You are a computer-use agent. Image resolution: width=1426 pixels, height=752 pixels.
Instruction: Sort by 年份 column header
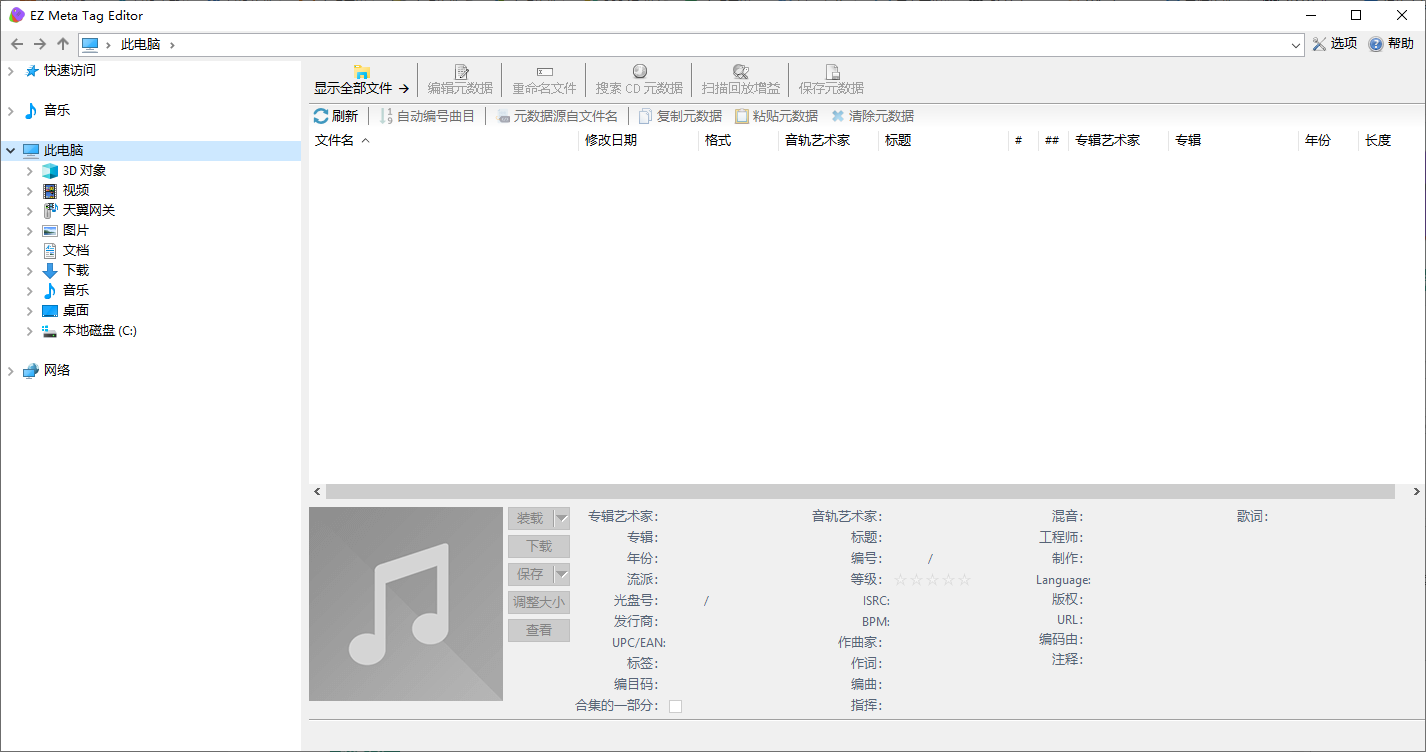pyautogui.click(x=1328, y=141)
